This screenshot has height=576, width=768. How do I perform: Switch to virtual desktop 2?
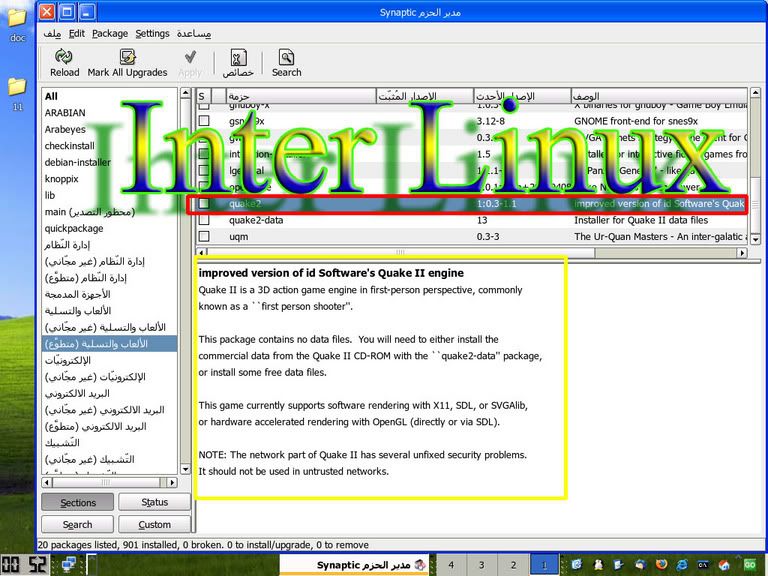point(513,565)
